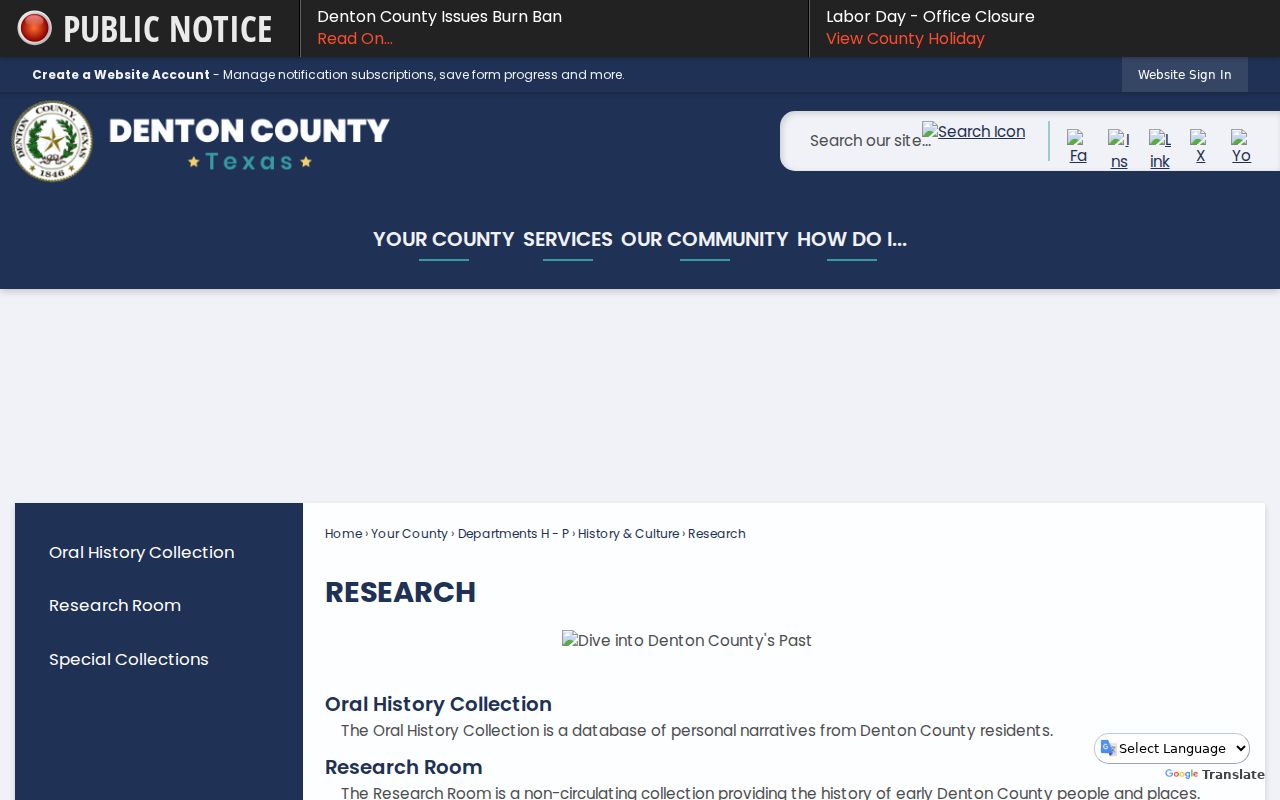
Task: Click the View County Holiday link
Action: pyautogui.click(x=905, y=39)
